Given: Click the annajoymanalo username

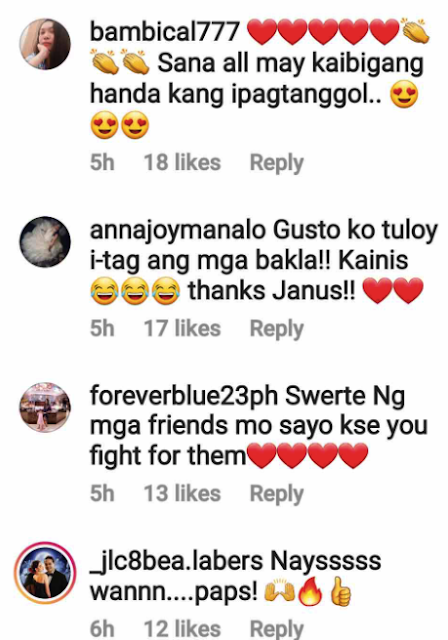Looking at the screenshot, I should [x=178, y=230].
